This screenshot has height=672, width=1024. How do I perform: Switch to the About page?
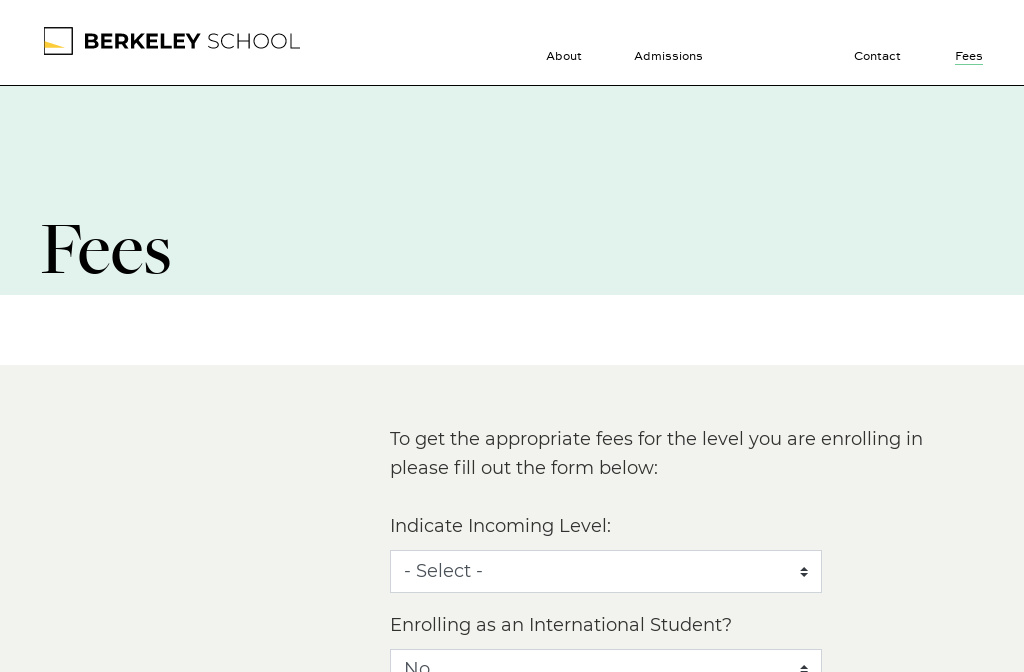[564, 56]
